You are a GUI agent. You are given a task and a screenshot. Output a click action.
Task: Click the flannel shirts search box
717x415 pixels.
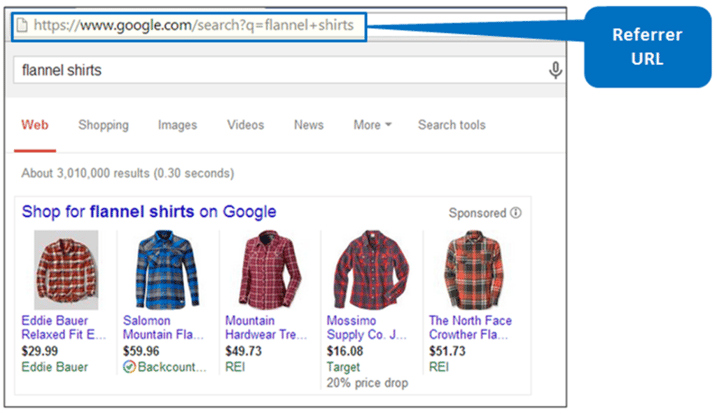point(288,70)
